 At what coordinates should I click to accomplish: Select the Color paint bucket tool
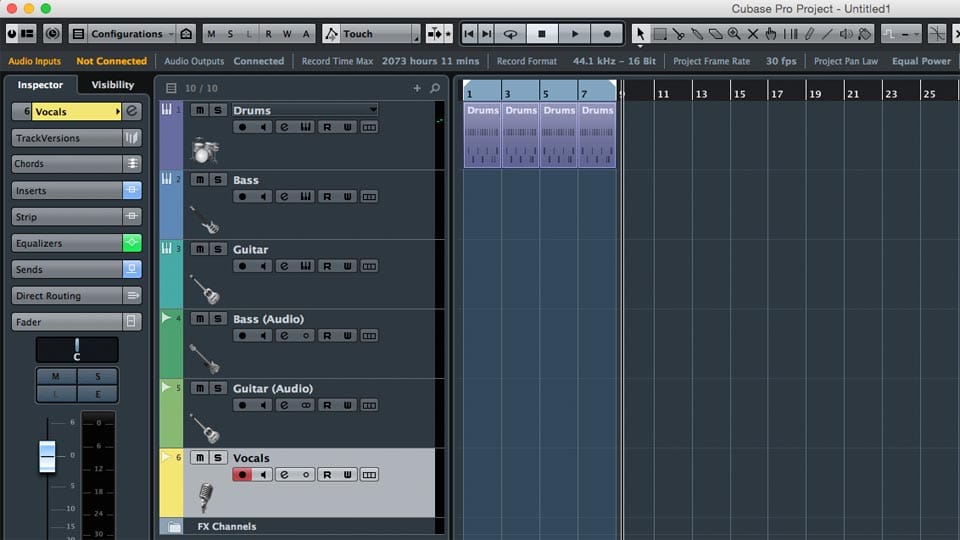[864, 34]
